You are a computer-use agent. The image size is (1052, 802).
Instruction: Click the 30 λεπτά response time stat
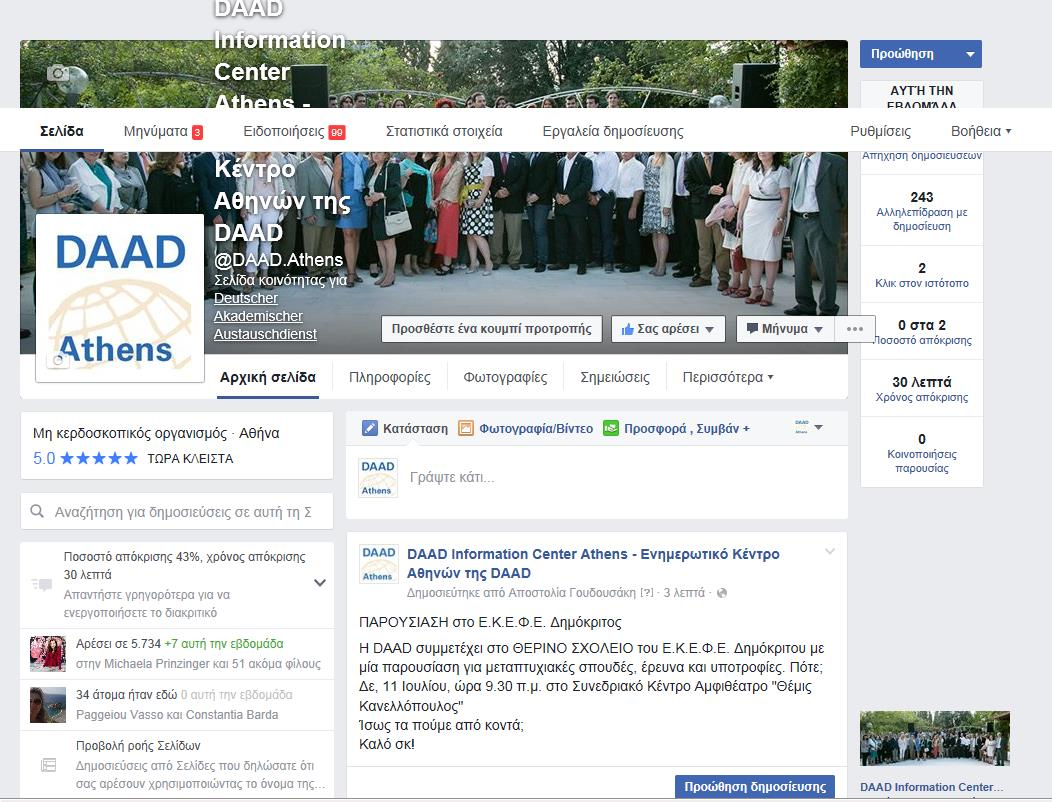[x=922, y=389]
